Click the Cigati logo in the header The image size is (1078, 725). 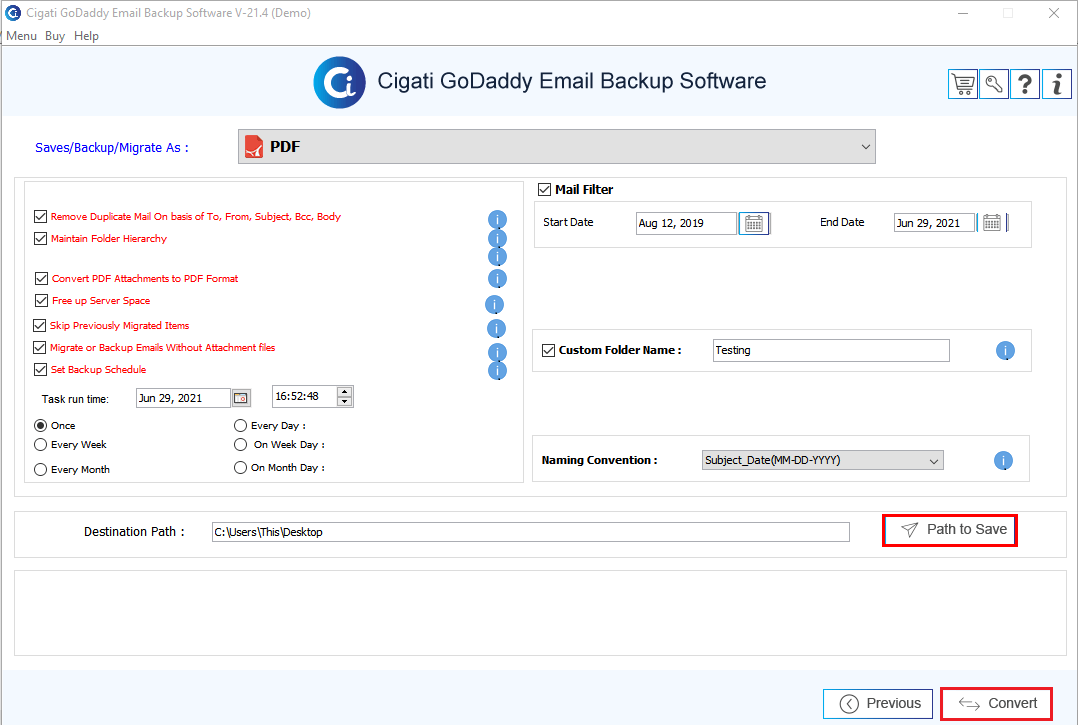[340, 82]
